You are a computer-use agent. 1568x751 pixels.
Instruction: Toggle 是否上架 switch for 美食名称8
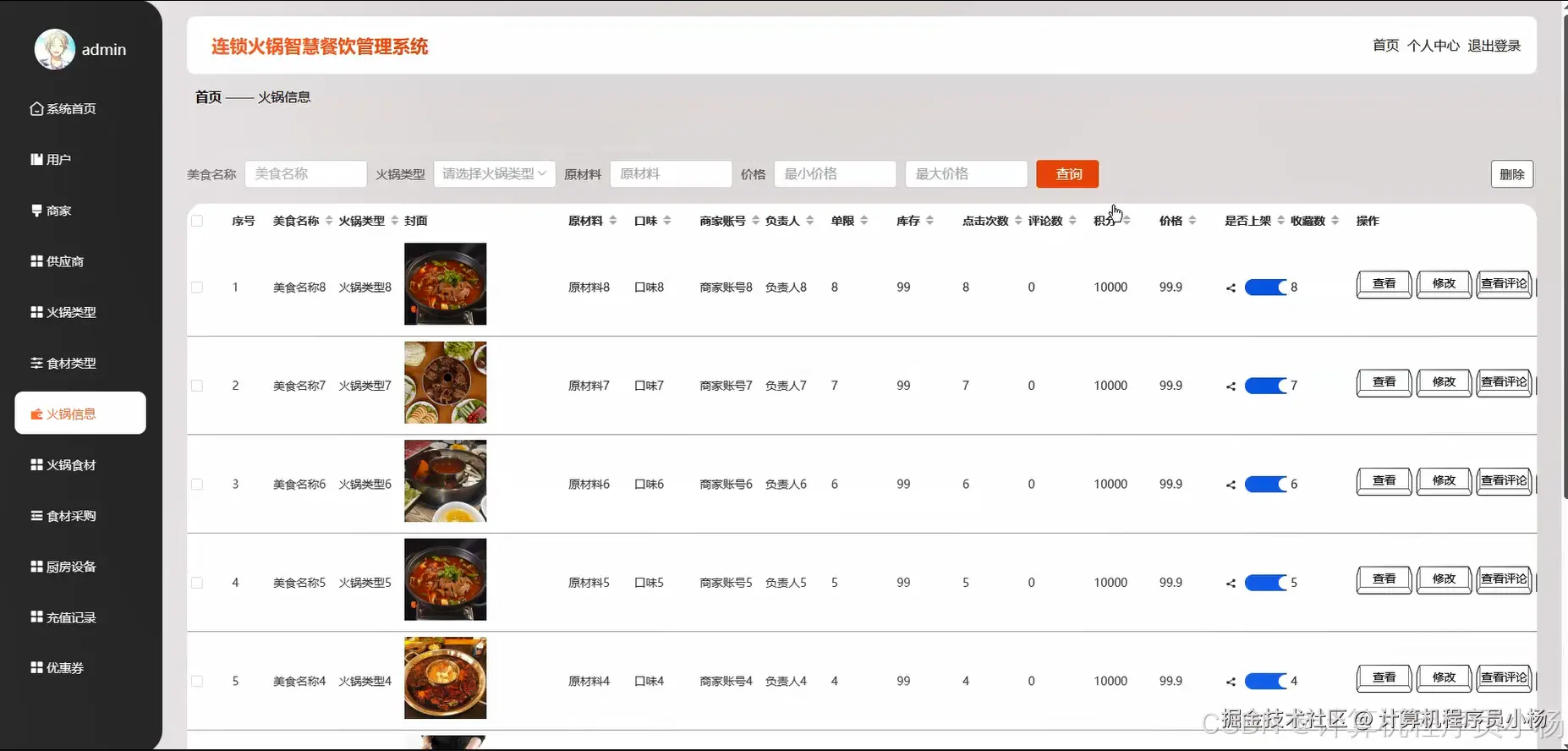point(1265,288)
